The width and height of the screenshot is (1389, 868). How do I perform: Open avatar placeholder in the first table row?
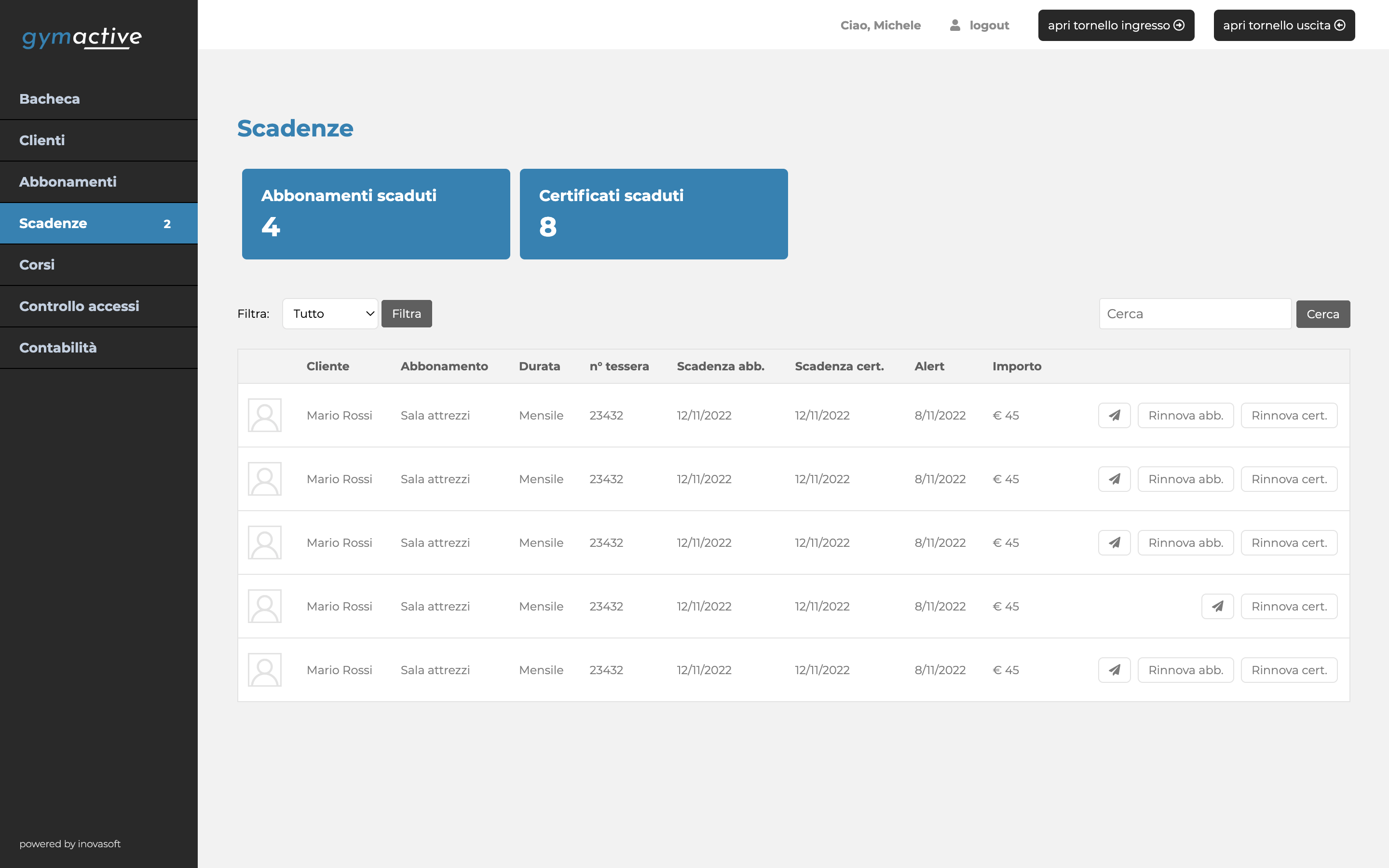[265, 416]
